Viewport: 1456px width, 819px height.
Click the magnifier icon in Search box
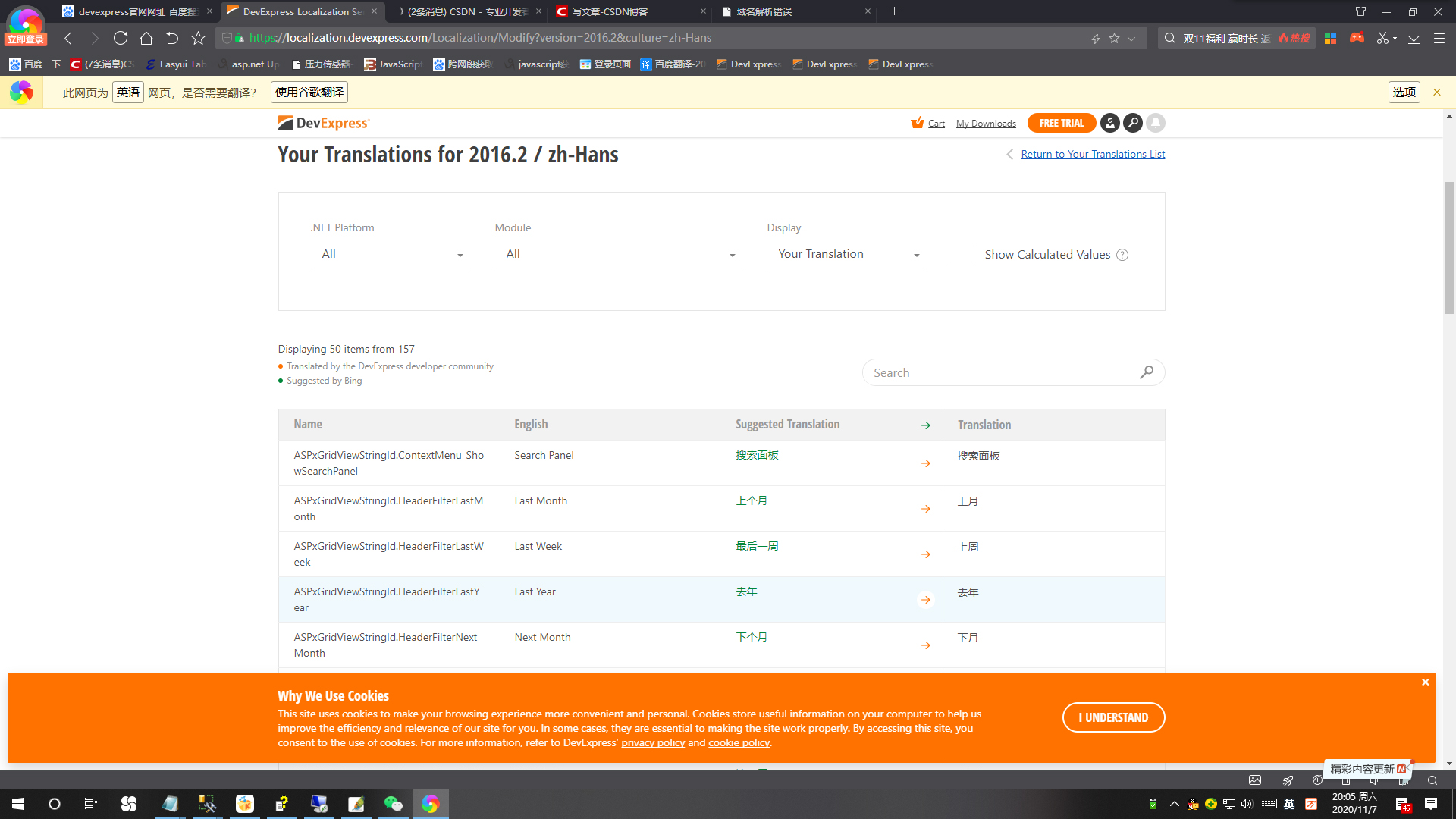(x=1146, y=372)
